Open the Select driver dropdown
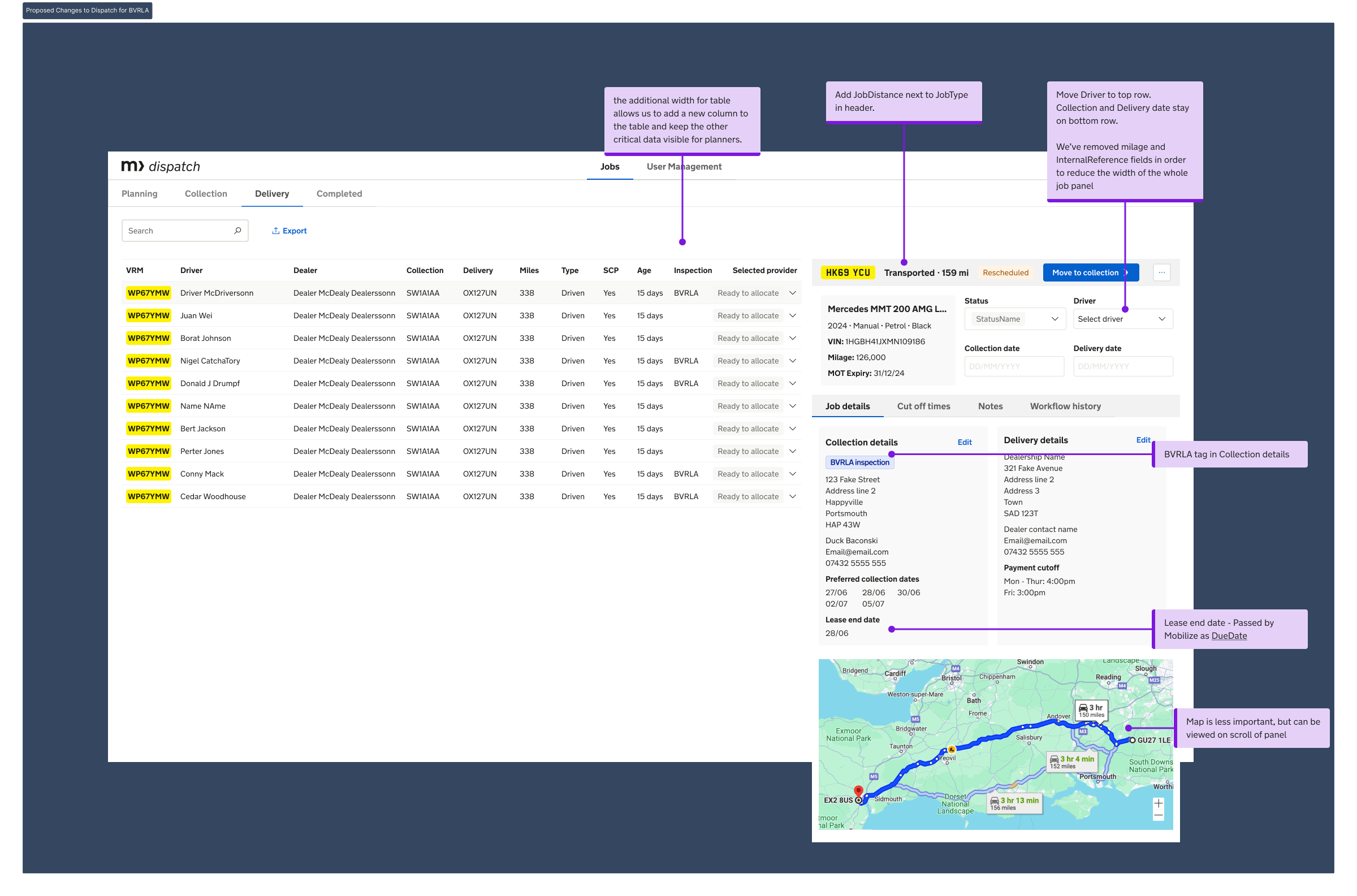 (1123, 319)
